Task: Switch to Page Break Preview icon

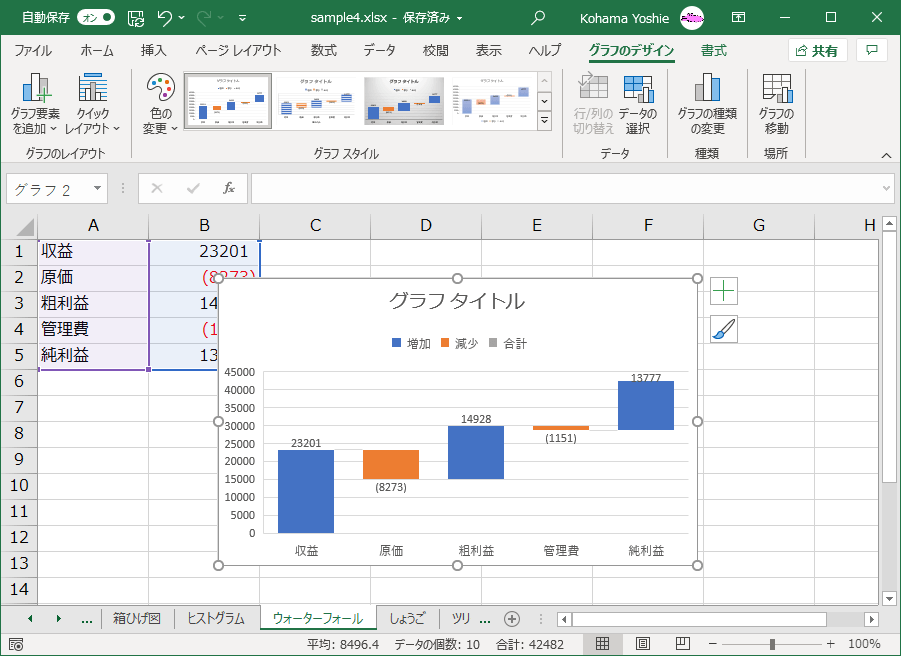Action: tap(682, 644)
